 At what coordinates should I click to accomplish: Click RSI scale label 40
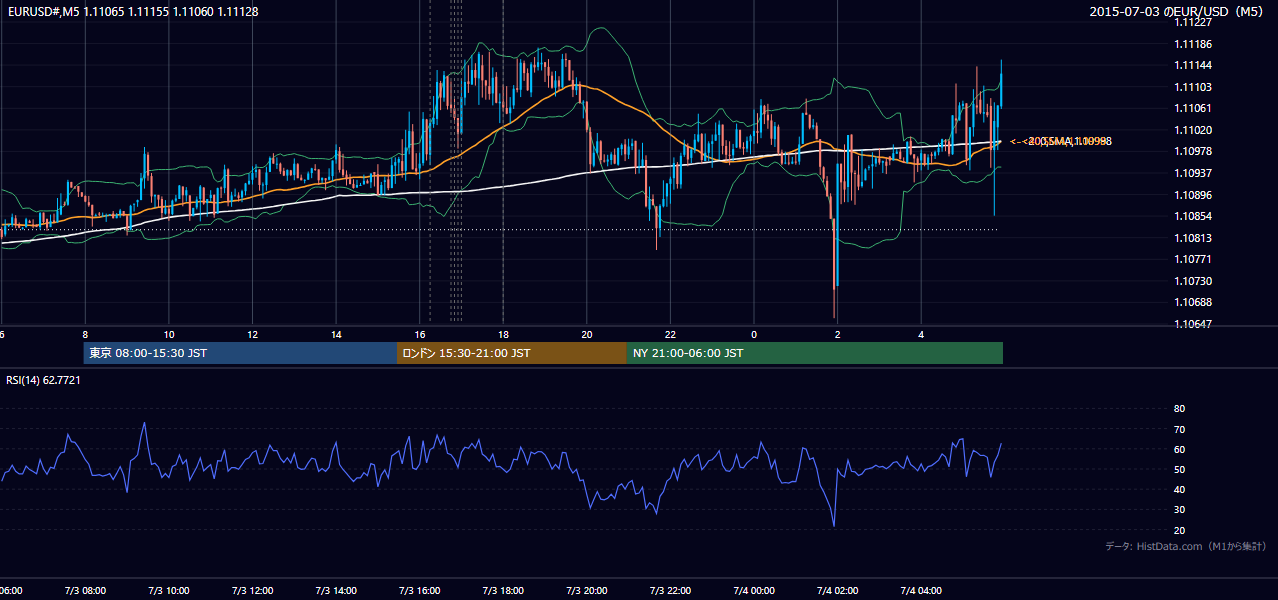(1180, 490)
